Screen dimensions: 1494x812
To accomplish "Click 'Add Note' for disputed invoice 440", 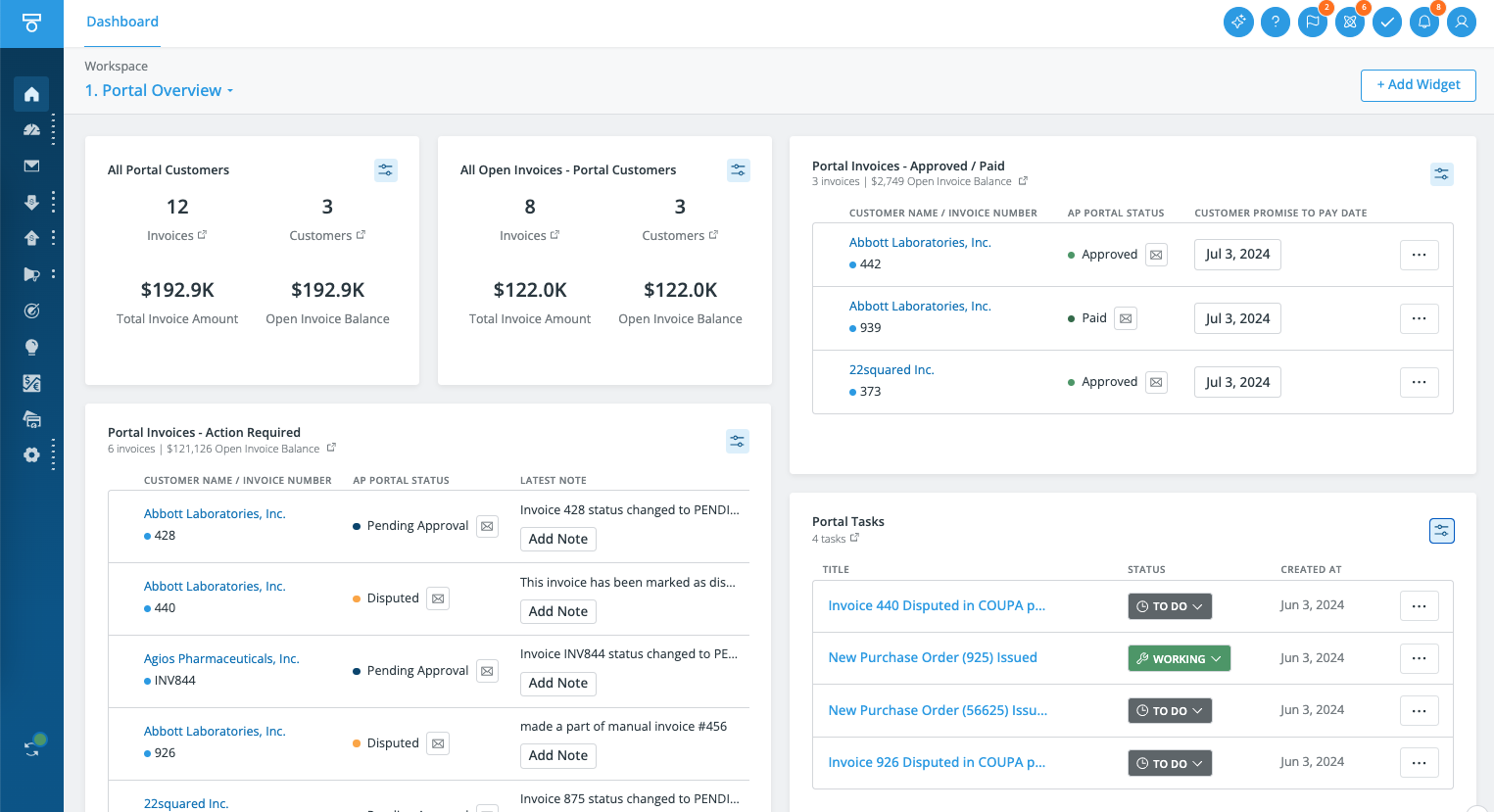I will (x=557, y=610).
